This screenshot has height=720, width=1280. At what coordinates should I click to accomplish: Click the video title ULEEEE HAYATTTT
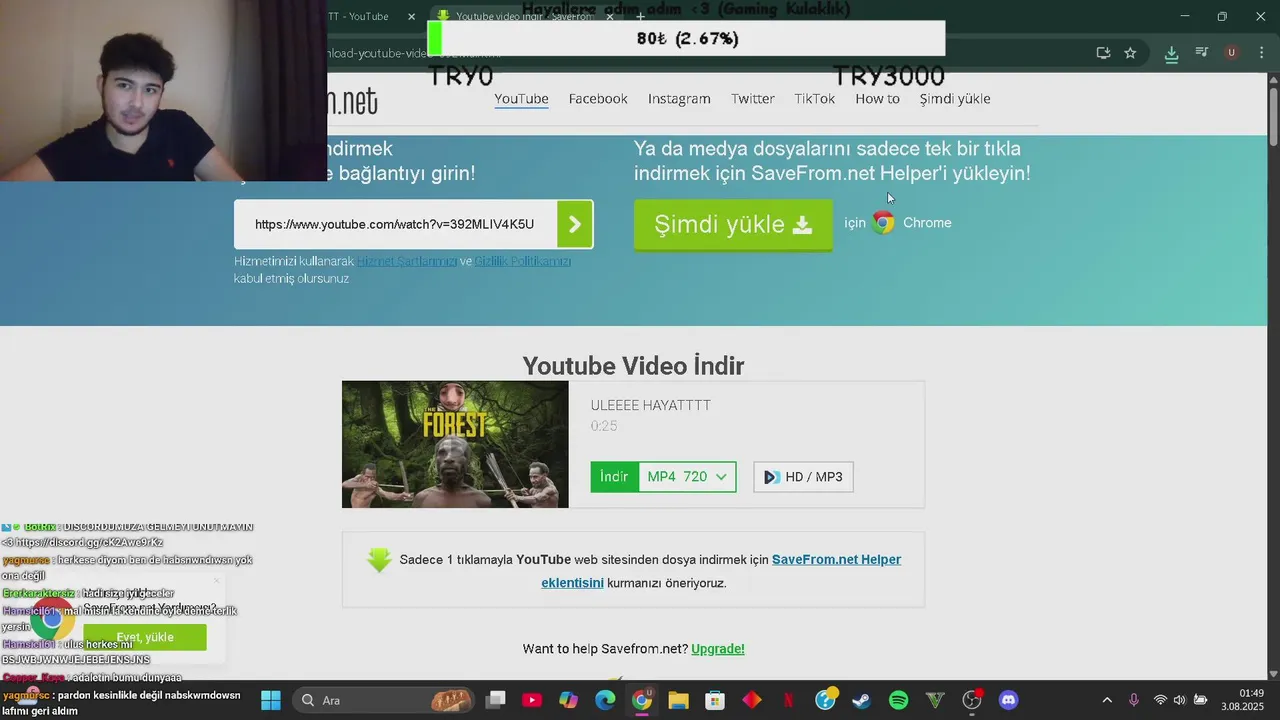(x=651, y=405)
